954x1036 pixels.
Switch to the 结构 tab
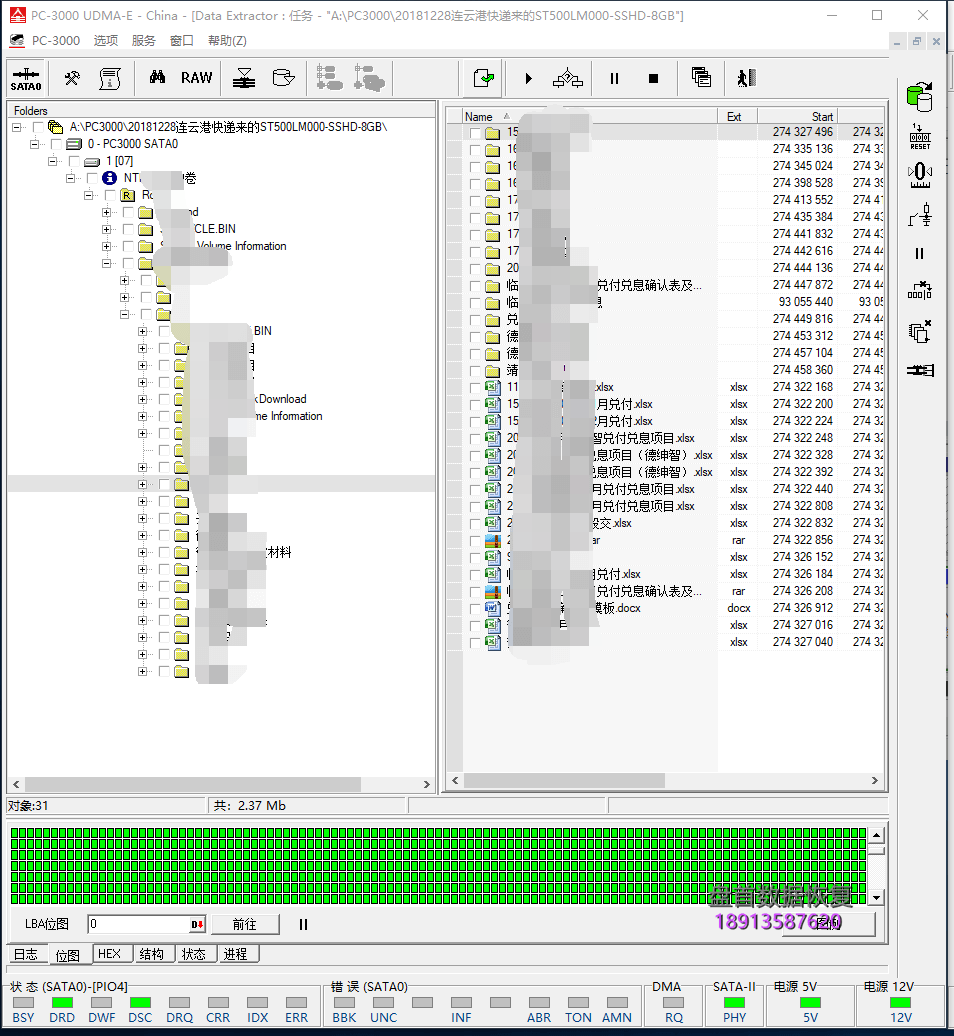(x=152, y=954)
